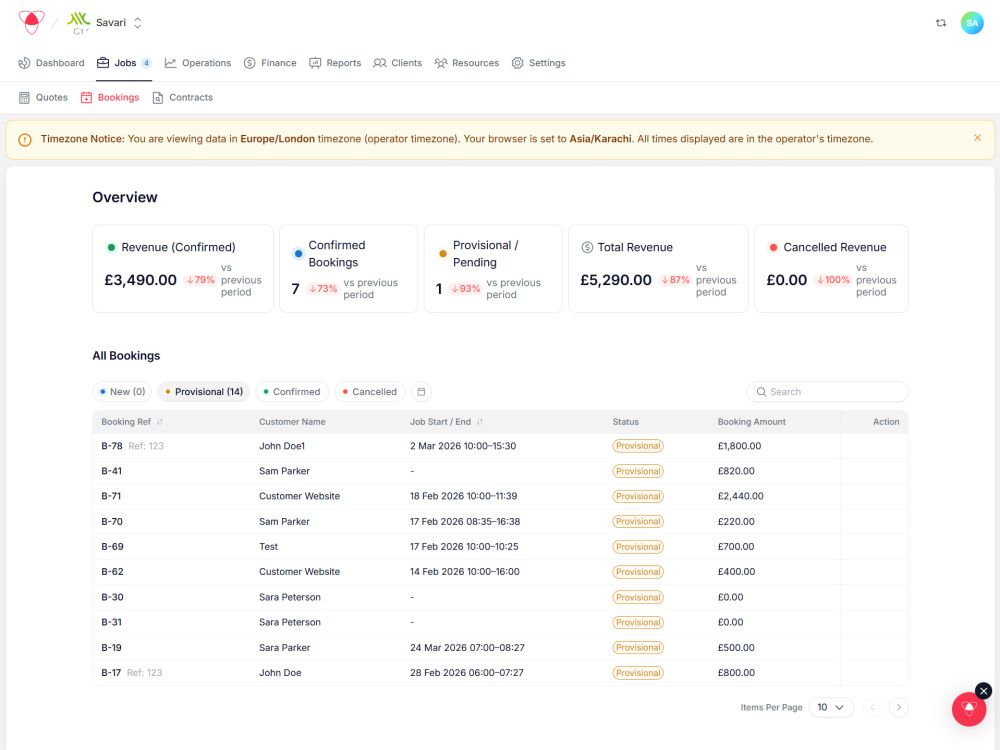Open booking B-69

[x=112, y=547]
